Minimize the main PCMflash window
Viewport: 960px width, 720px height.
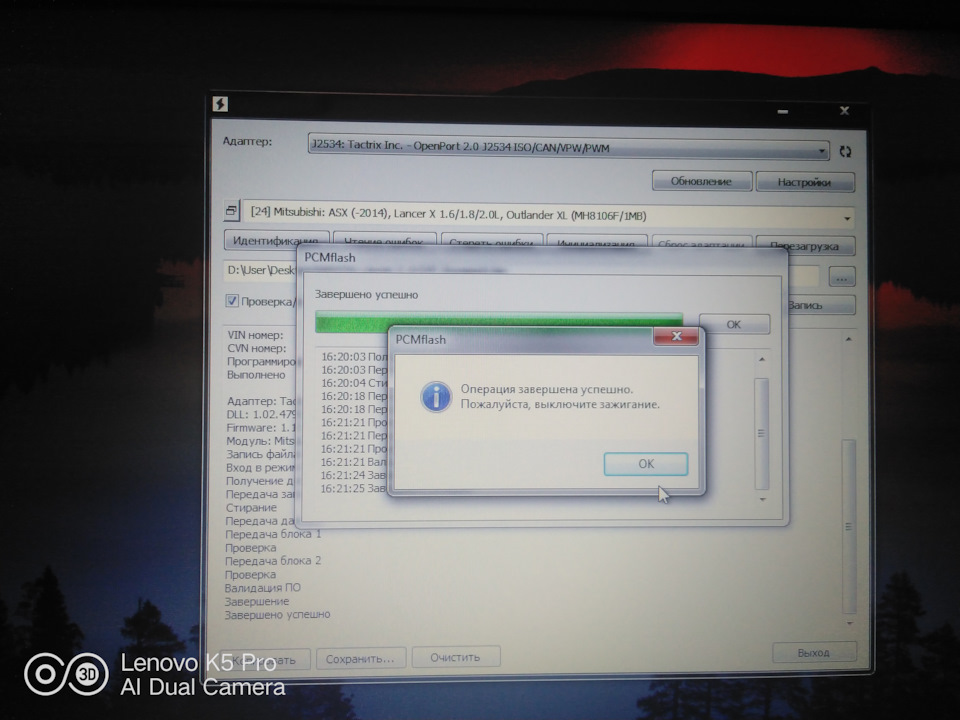pyautogui.click(x=783, y=111)
